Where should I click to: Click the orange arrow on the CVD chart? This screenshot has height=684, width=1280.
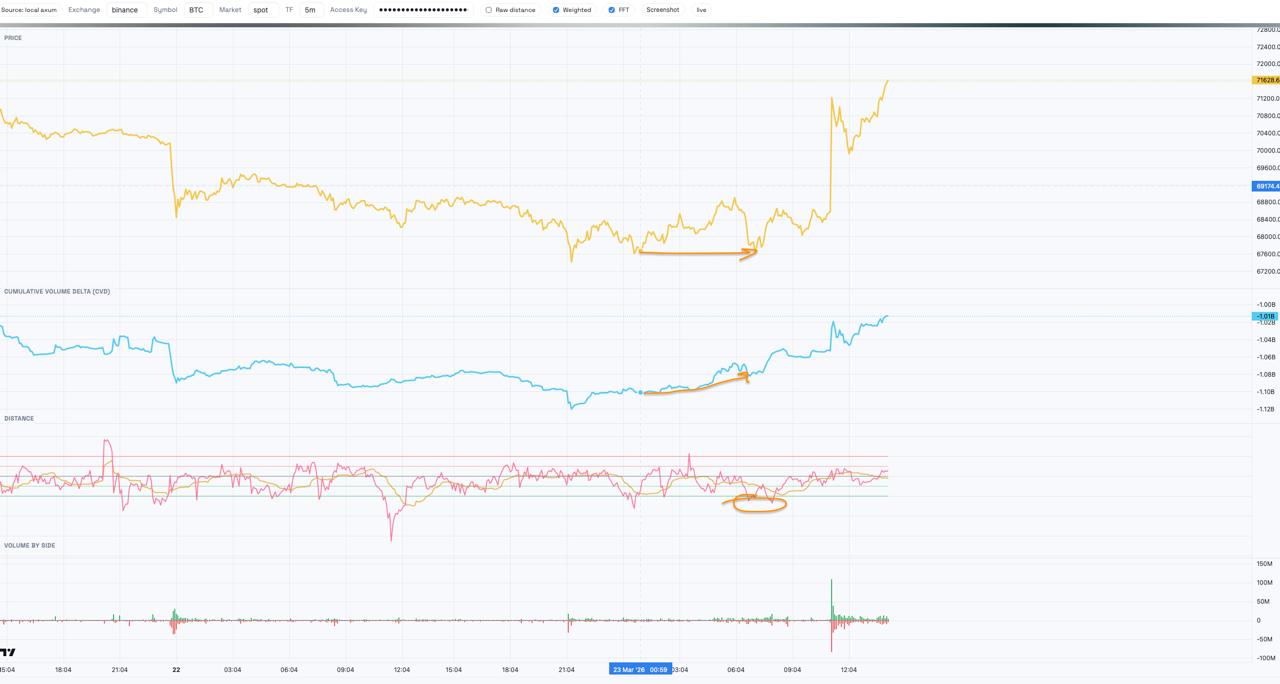696,386
